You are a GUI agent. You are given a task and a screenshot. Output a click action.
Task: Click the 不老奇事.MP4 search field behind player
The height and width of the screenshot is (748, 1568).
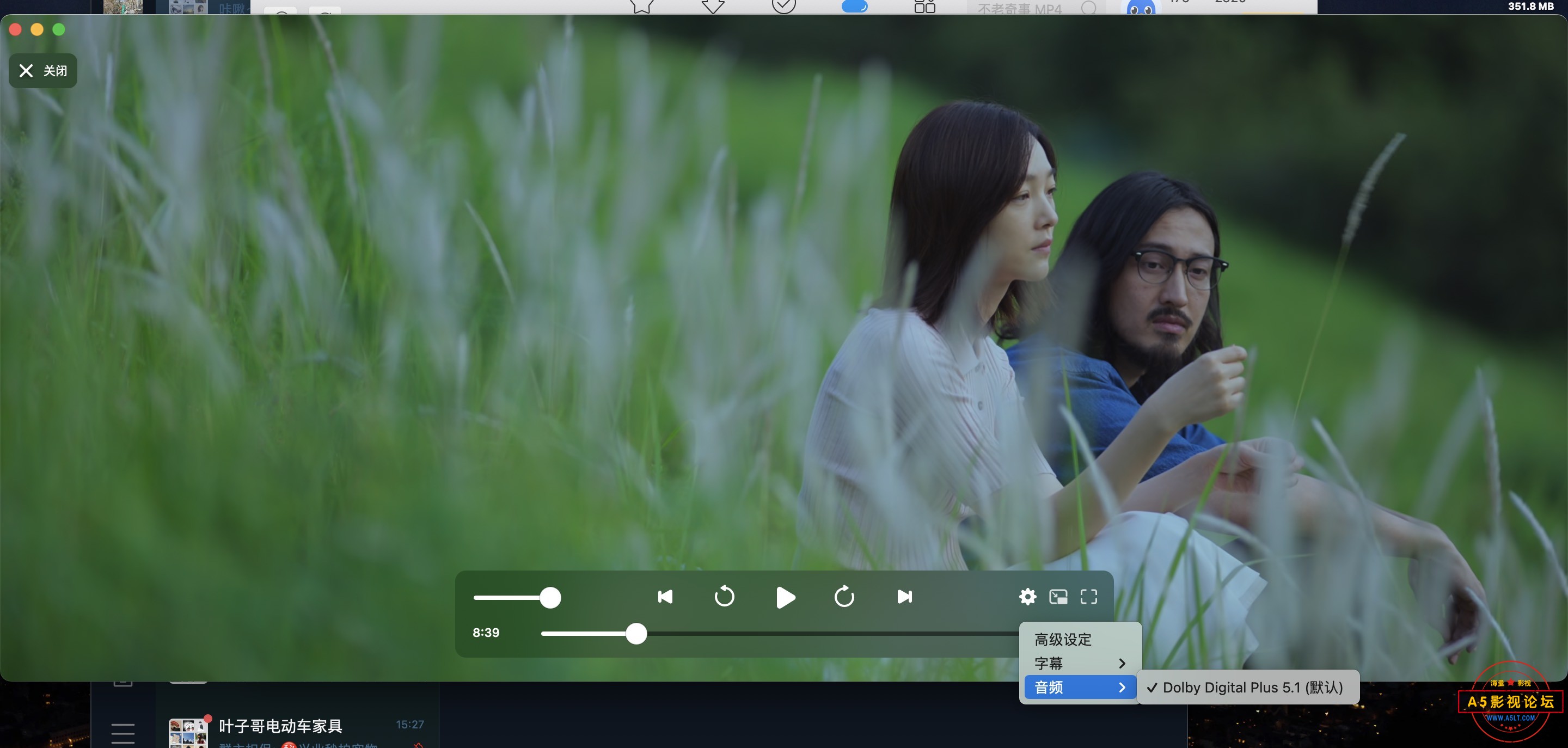click(x=1037, y=7)
